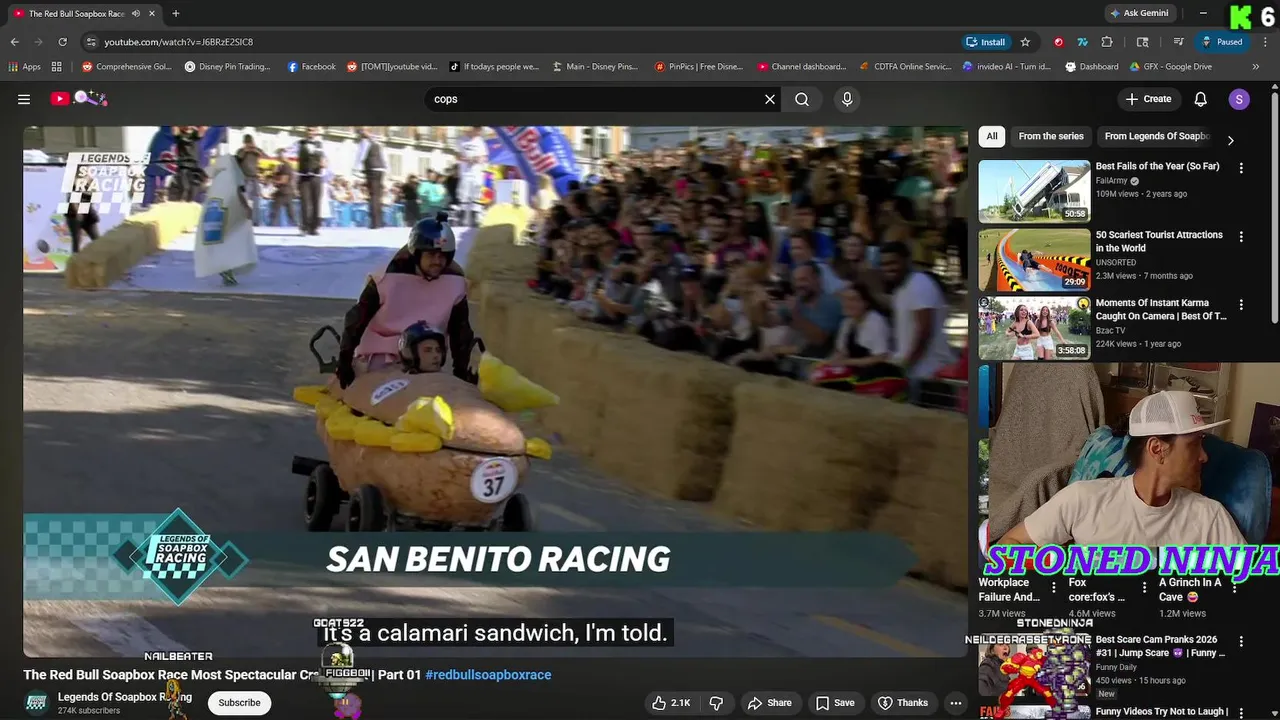Open the GFX - Google Drive bookmark

click(x=1171, y=67)
